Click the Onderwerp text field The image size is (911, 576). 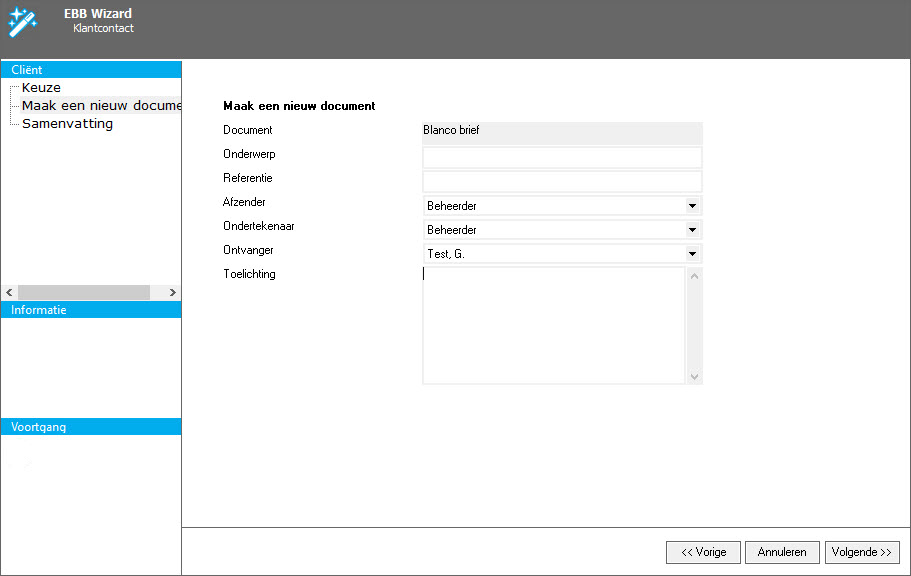coord(562,158)
